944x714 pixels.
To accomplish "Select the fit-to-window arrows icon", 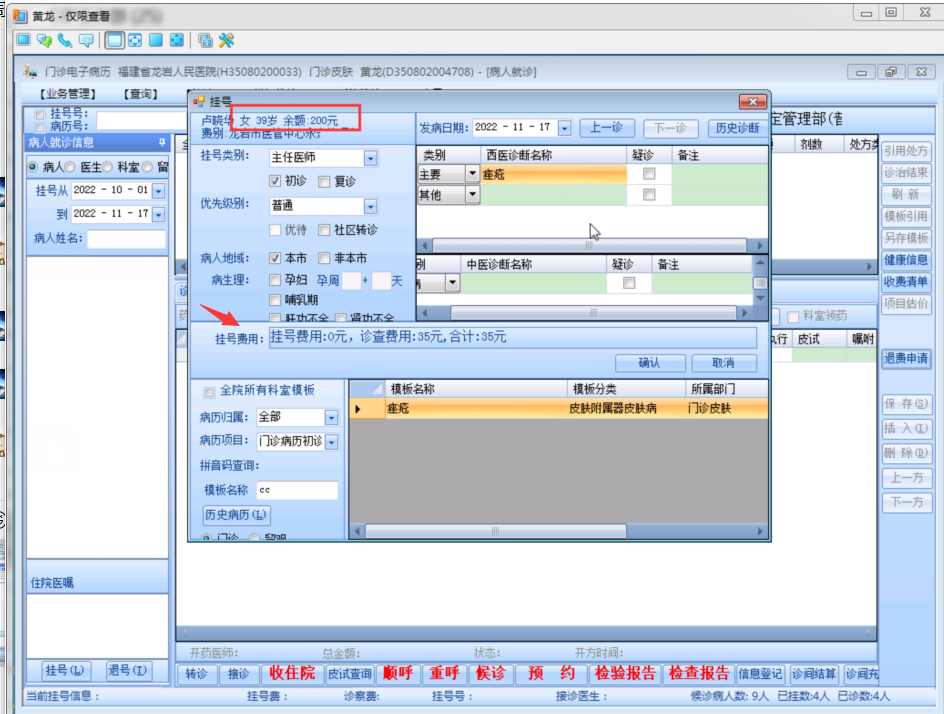I will click(x=135, y=40).
